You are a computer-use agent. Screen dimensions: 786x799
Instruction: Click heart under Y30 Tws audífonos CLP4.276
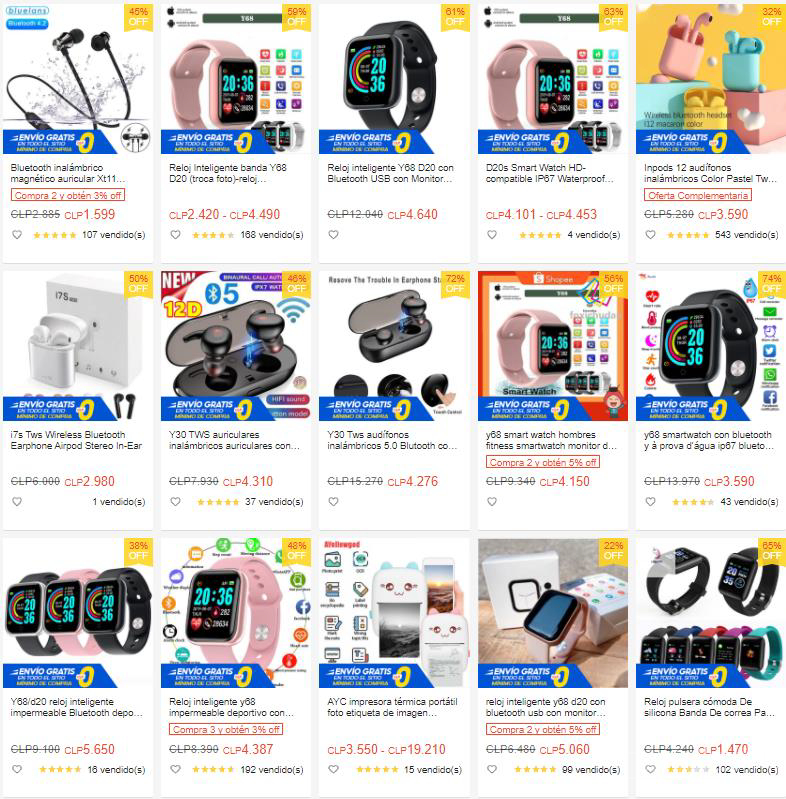pos(333,501)
